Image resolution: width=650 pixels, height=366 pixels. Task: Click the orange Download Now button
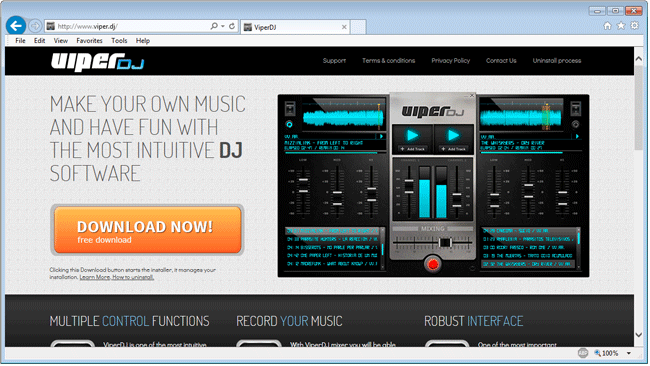147,230
